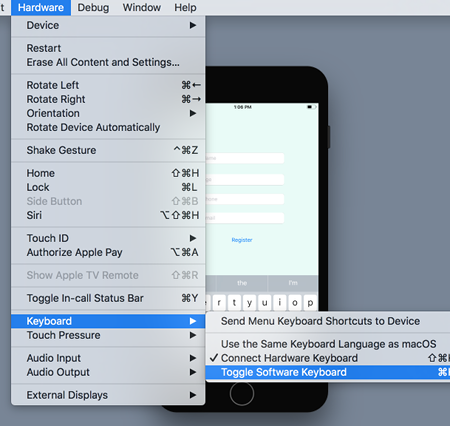Open the External Displays submenu

pos(108,395)
